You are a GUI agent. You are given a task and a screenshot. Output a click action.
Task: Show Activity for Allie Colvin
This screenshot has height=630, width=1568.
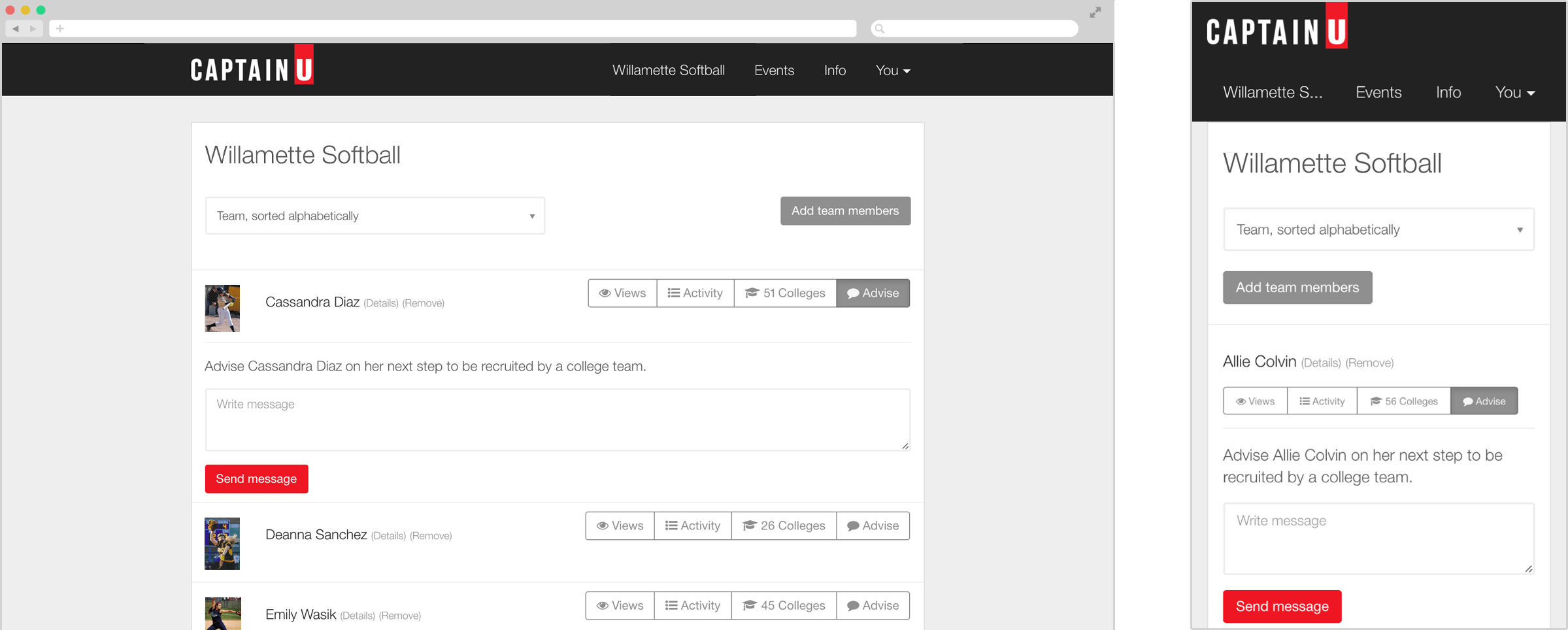pos(1322,401)
